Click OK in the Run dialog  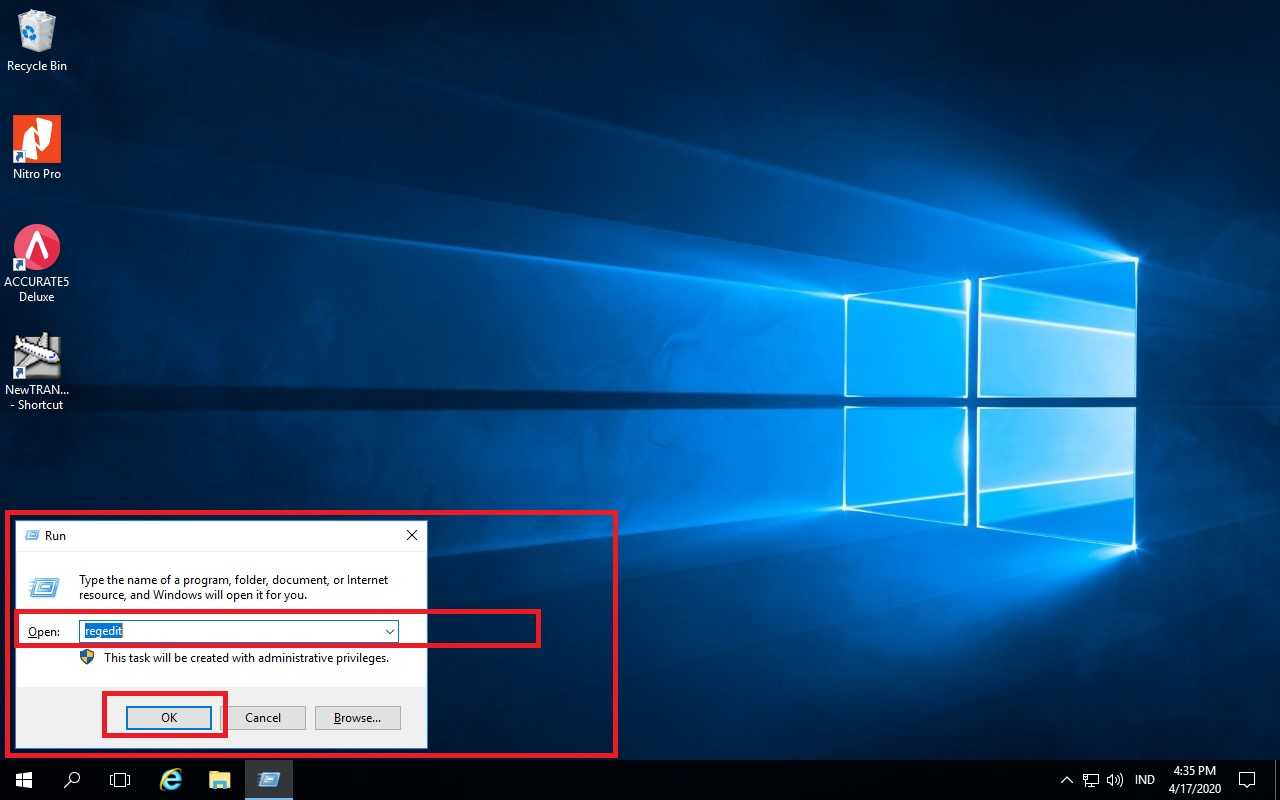click(169, 718)
